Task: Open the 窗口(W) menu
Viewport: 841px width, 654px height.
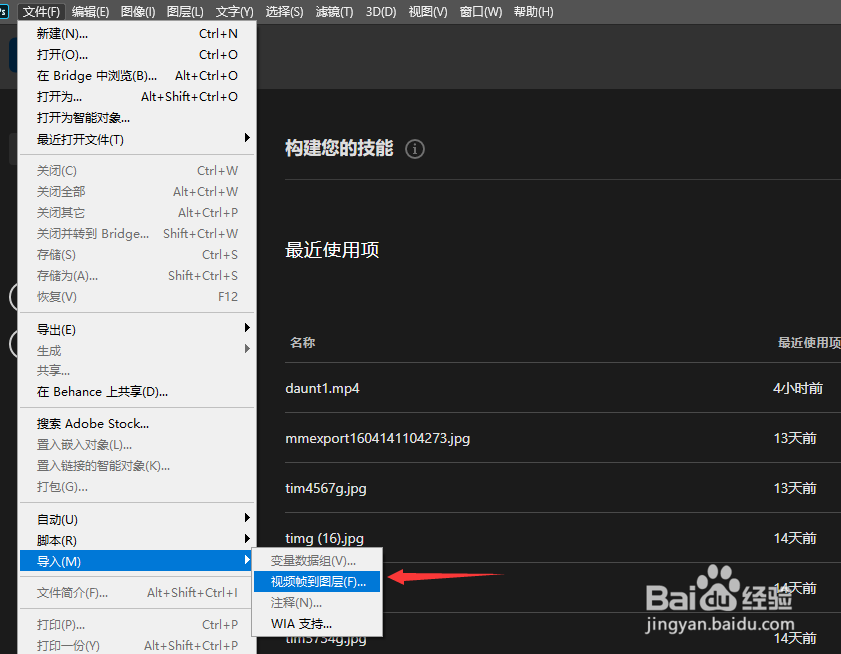Action: click(x=480, y=11)
